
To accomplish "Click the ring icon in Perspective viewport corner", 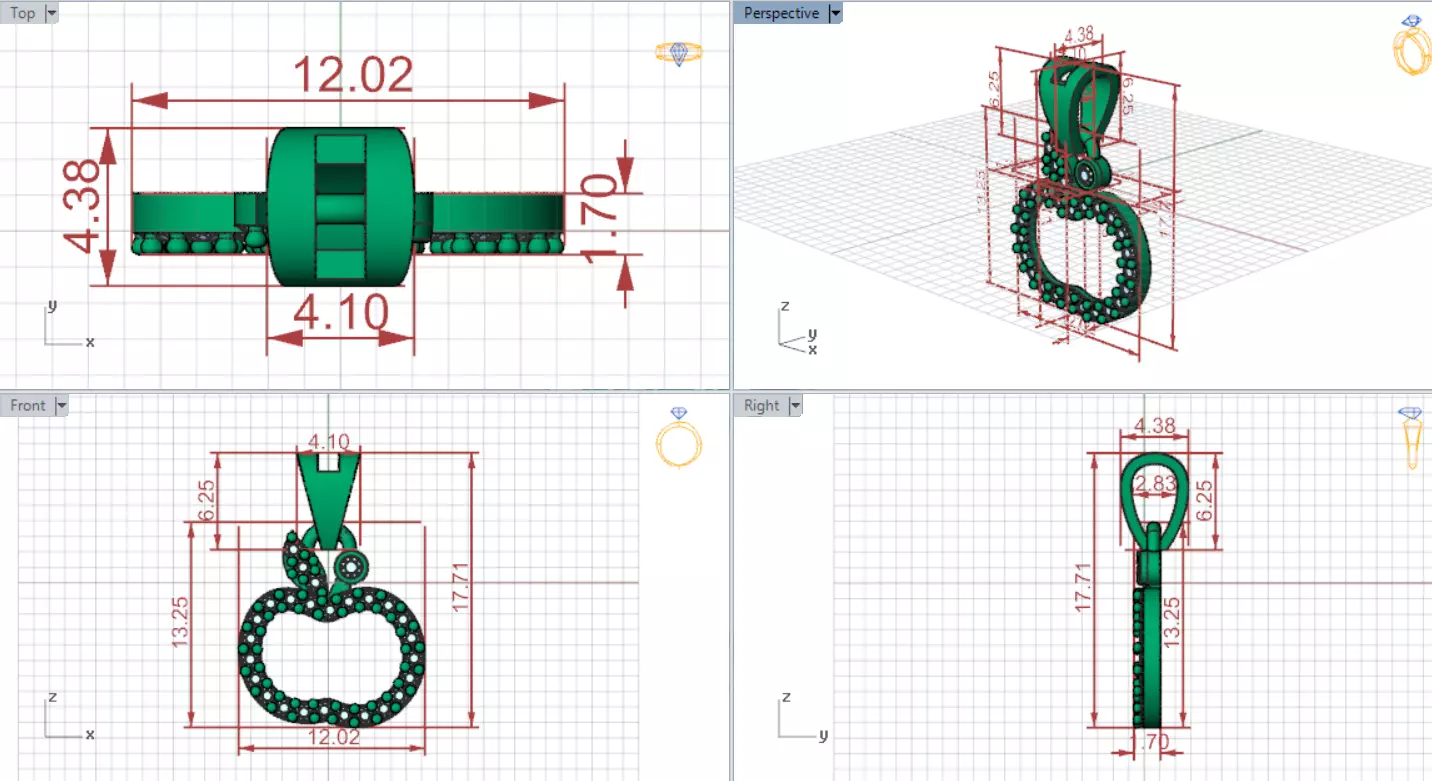I will click(1411, 44).
